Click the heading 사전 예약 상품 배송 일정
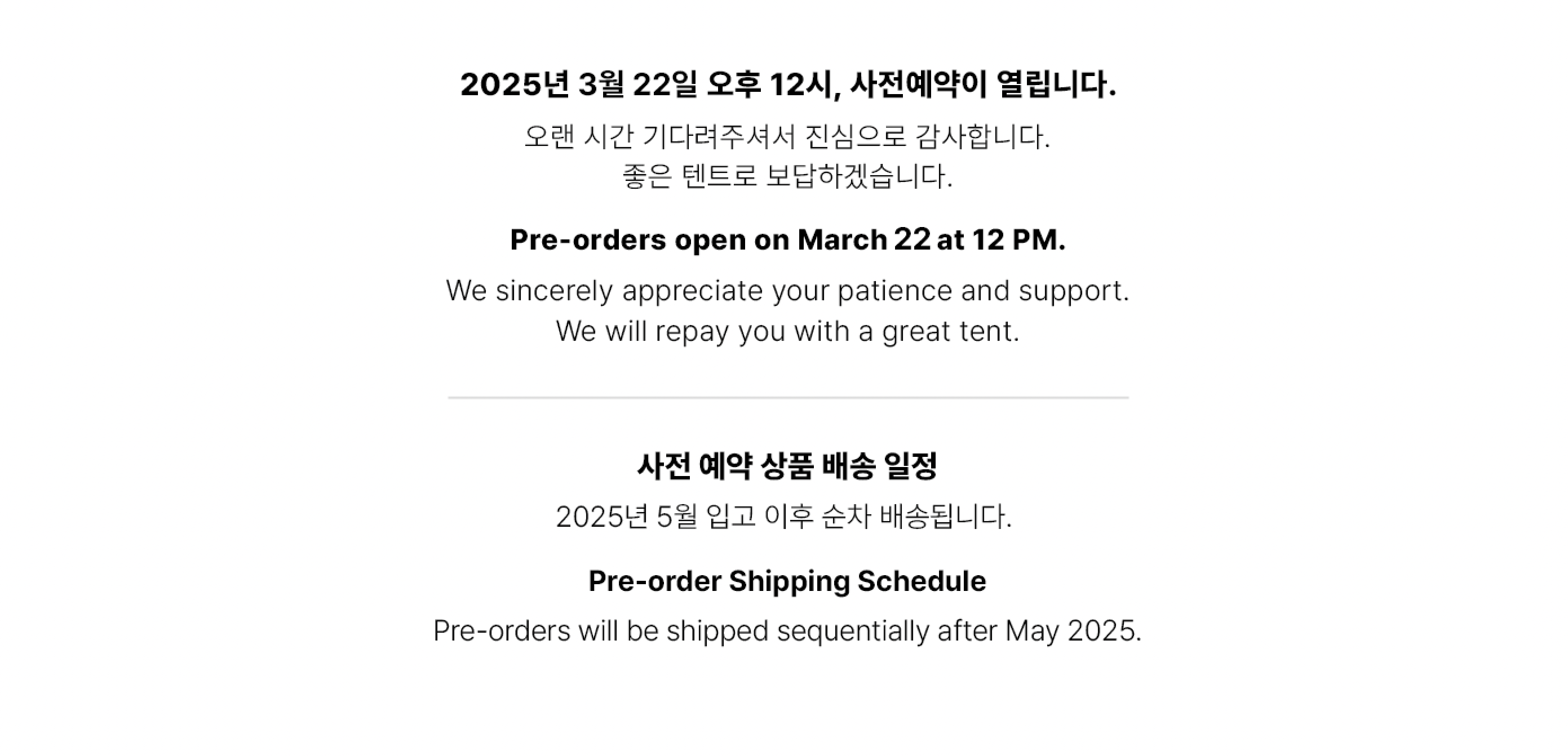This screenshot has height=756, width=1568. 787,466
